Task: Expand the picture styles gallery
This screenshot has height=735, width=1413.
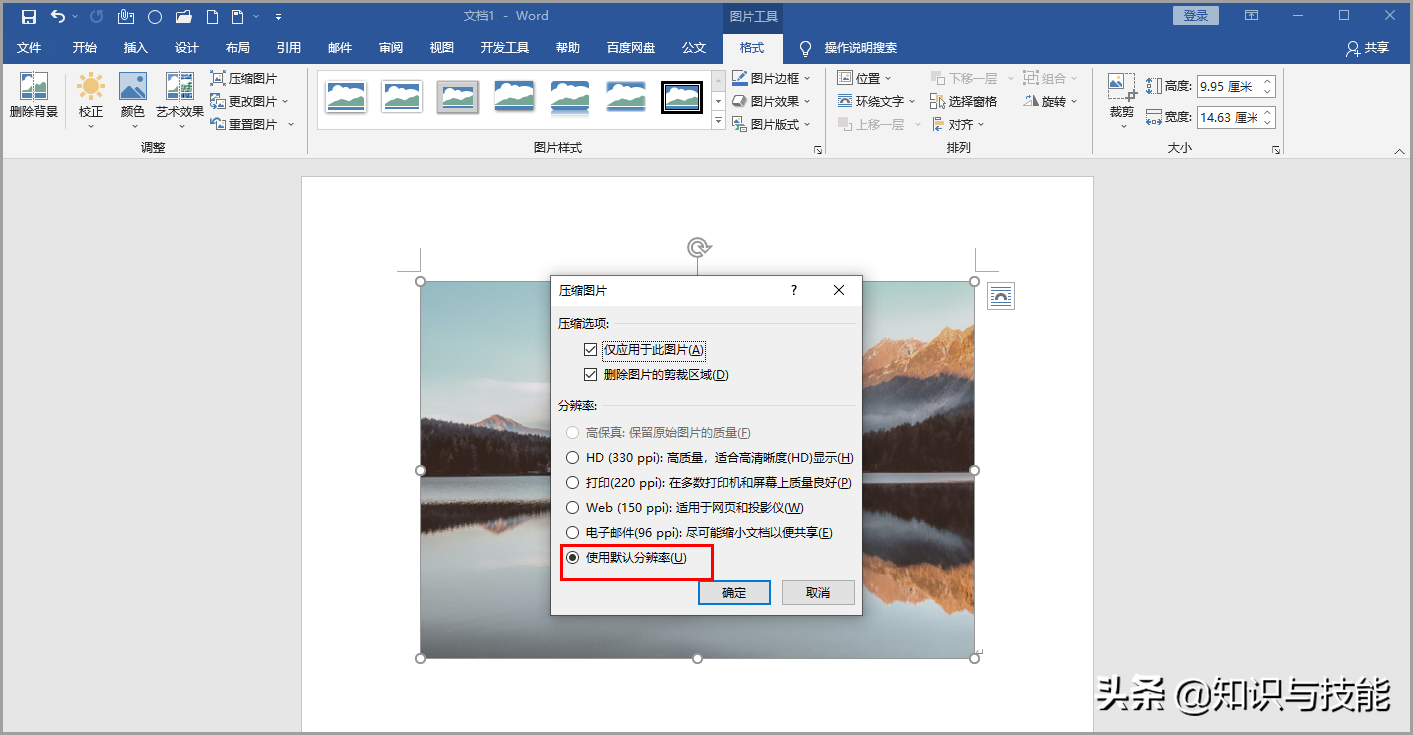Action: 718,120
